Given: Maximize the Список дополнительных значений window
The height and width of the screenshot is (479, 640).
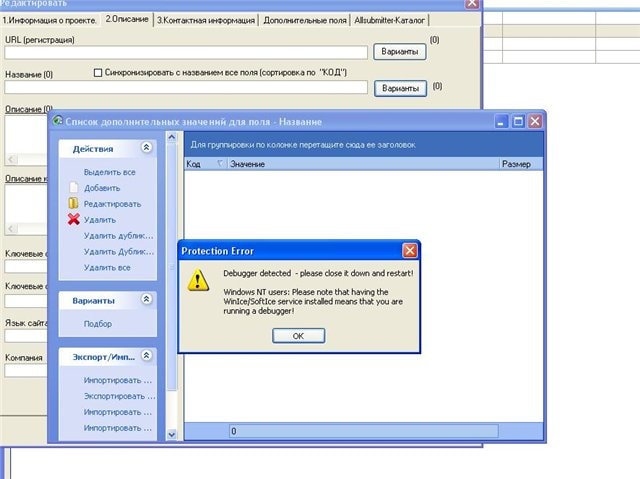Looking at the screenshot, I should pyautogui.click(x=518, y=121).
